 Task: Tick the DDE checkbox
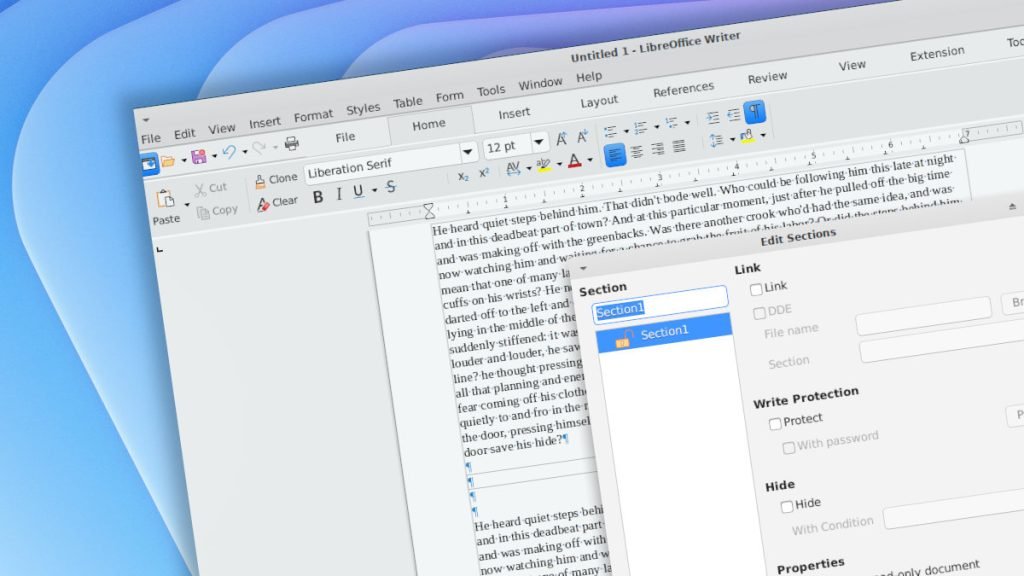pyautogui.click(x=759, y=313)
